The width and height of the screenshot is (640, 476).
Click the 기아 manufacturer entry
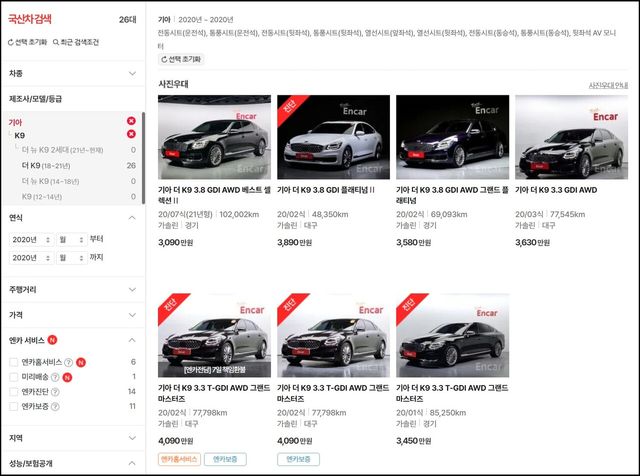[x=16, y=122]
